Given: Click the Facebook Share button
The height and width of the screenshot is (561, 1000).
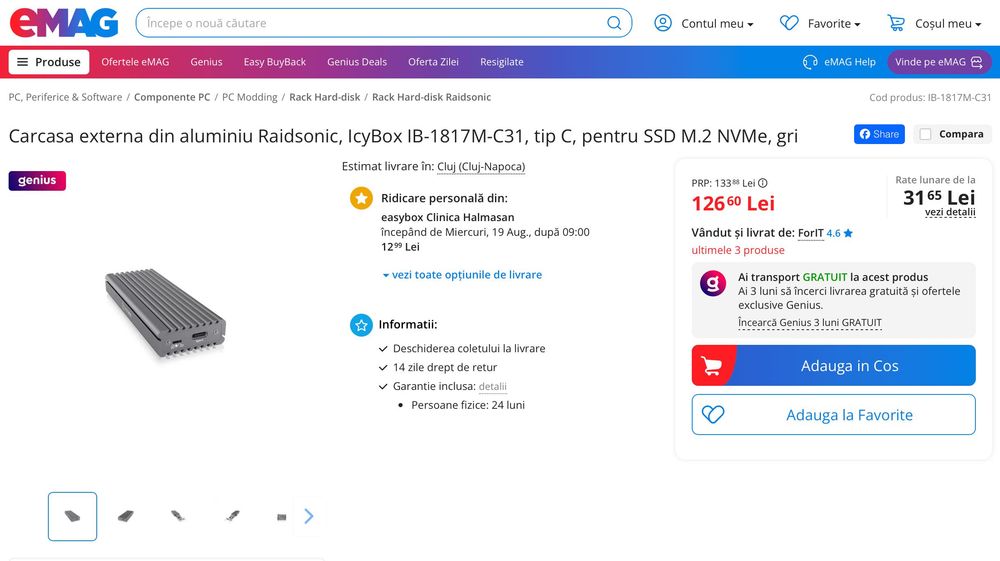Looking at the screenshot, I should [879, 134].
